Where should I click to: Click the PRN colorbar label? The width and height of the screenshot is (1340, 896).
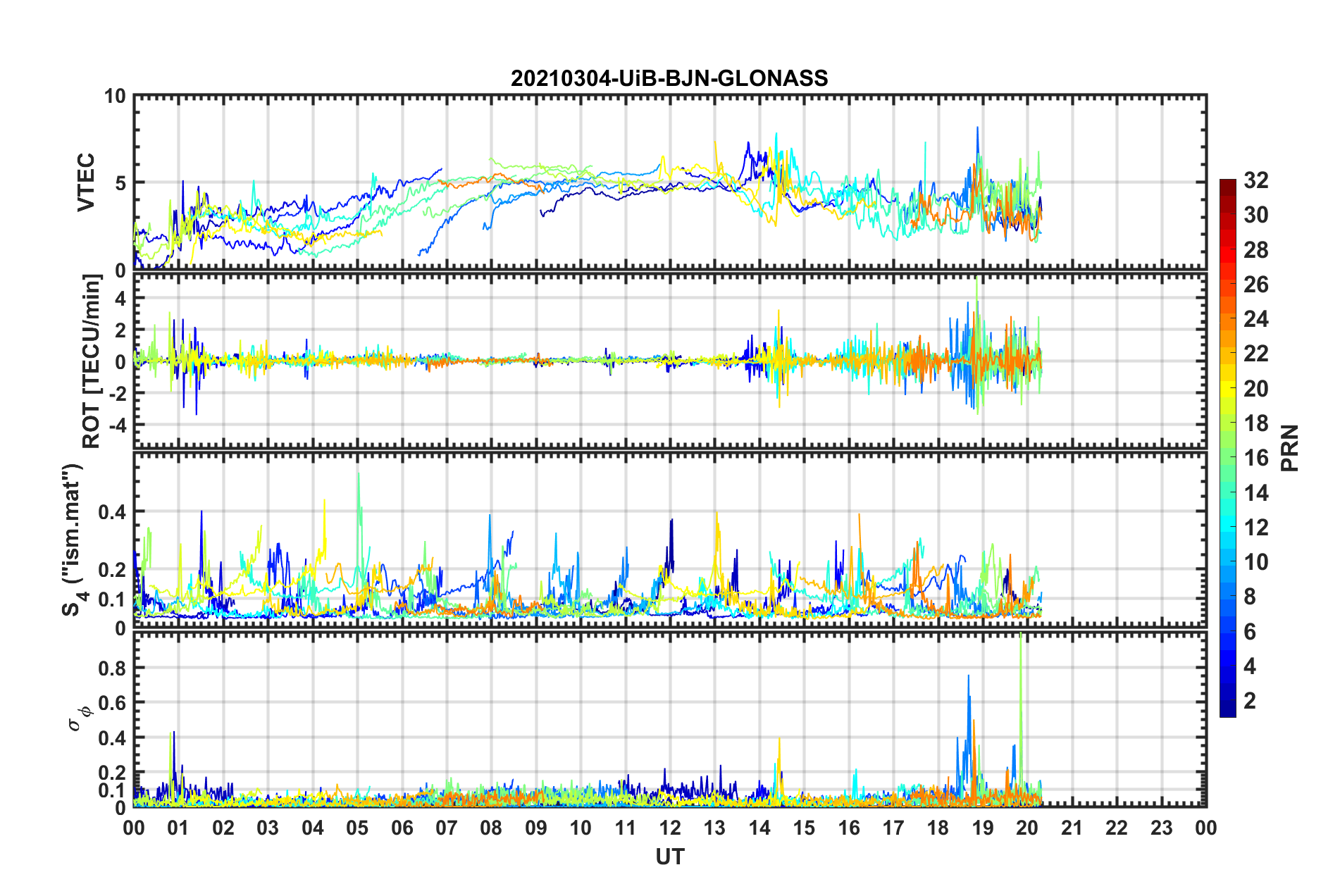click(x=1289, y=448)
